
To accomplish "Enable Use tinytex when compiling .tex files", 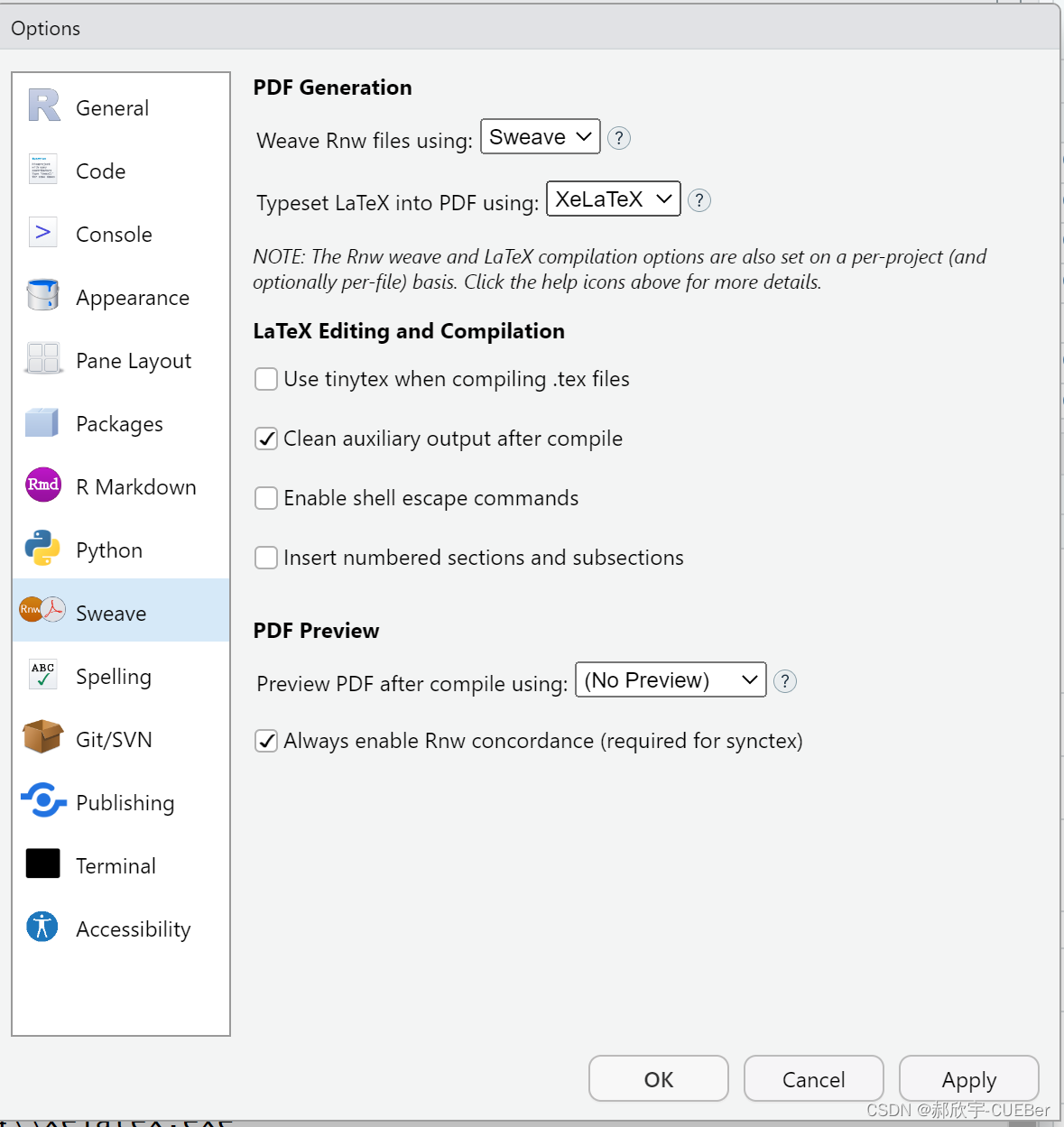I will tap(266, 379).
